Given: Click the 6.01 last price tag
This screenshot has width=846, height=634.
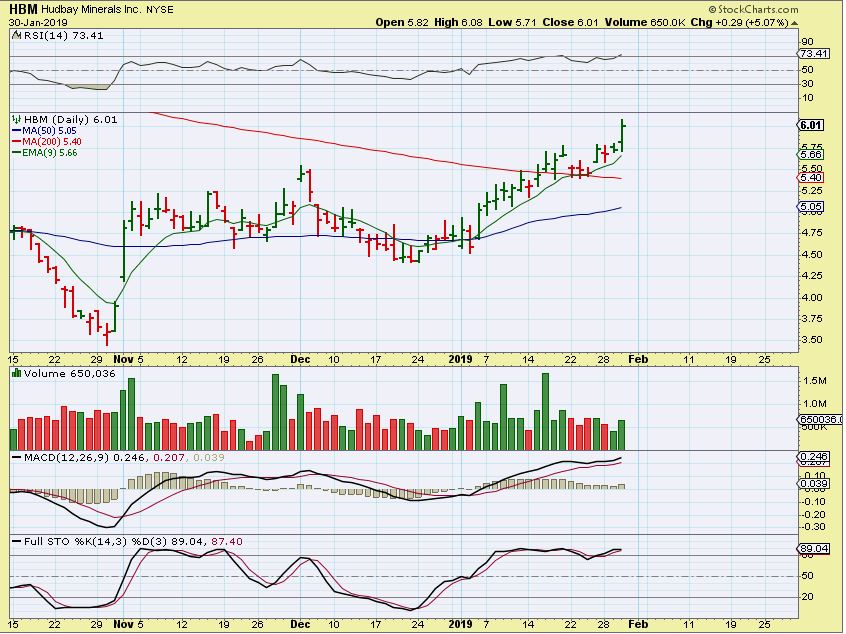Looking at the screenshot, I should (x=811, y=125).
